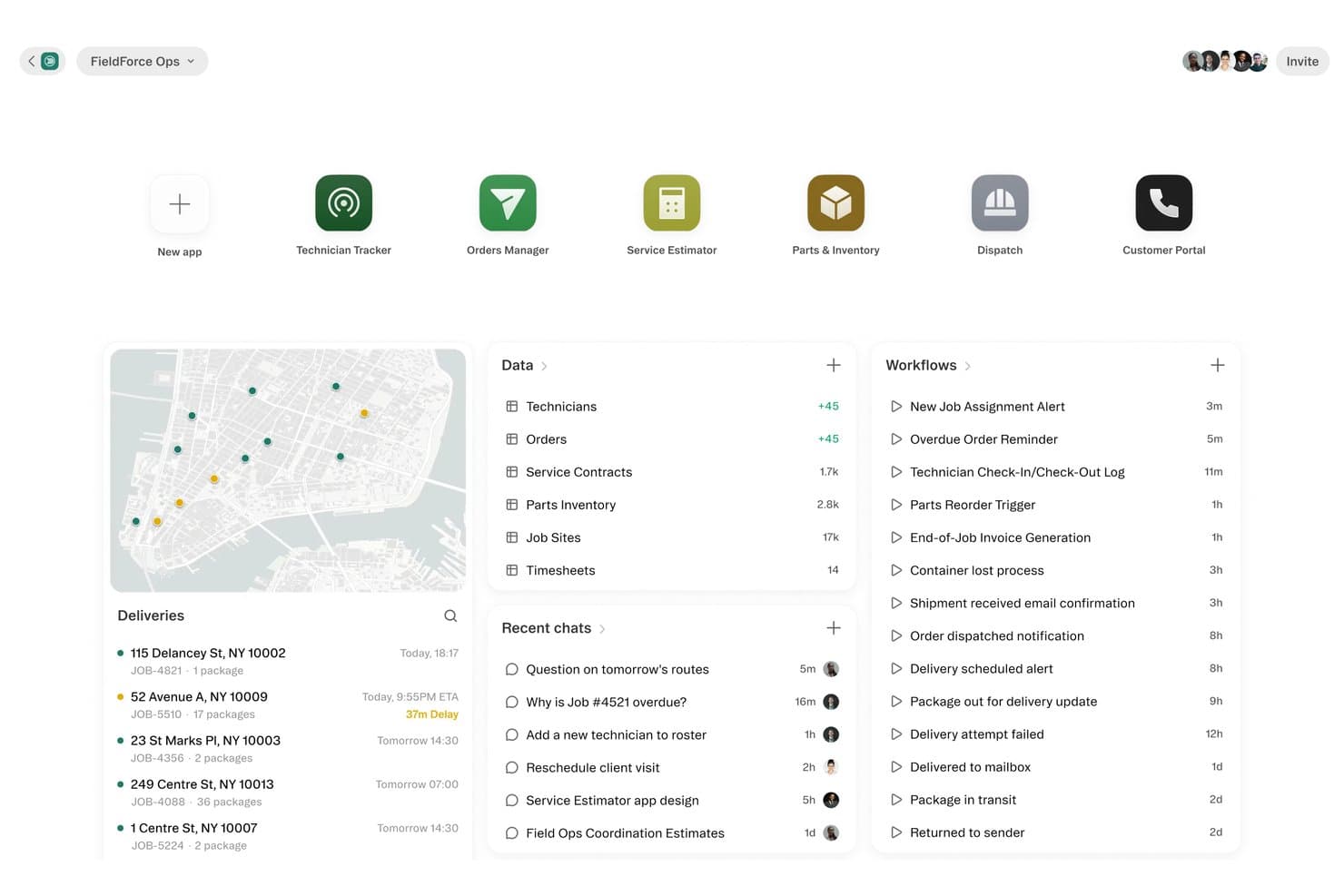
Task: Click the play icon for Parts Reorder Trigger
Action: point(896,505)
